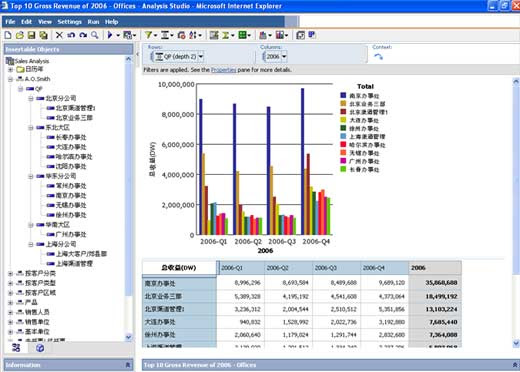
Task: Click the green funnel Filter icon
Action: 148,35
